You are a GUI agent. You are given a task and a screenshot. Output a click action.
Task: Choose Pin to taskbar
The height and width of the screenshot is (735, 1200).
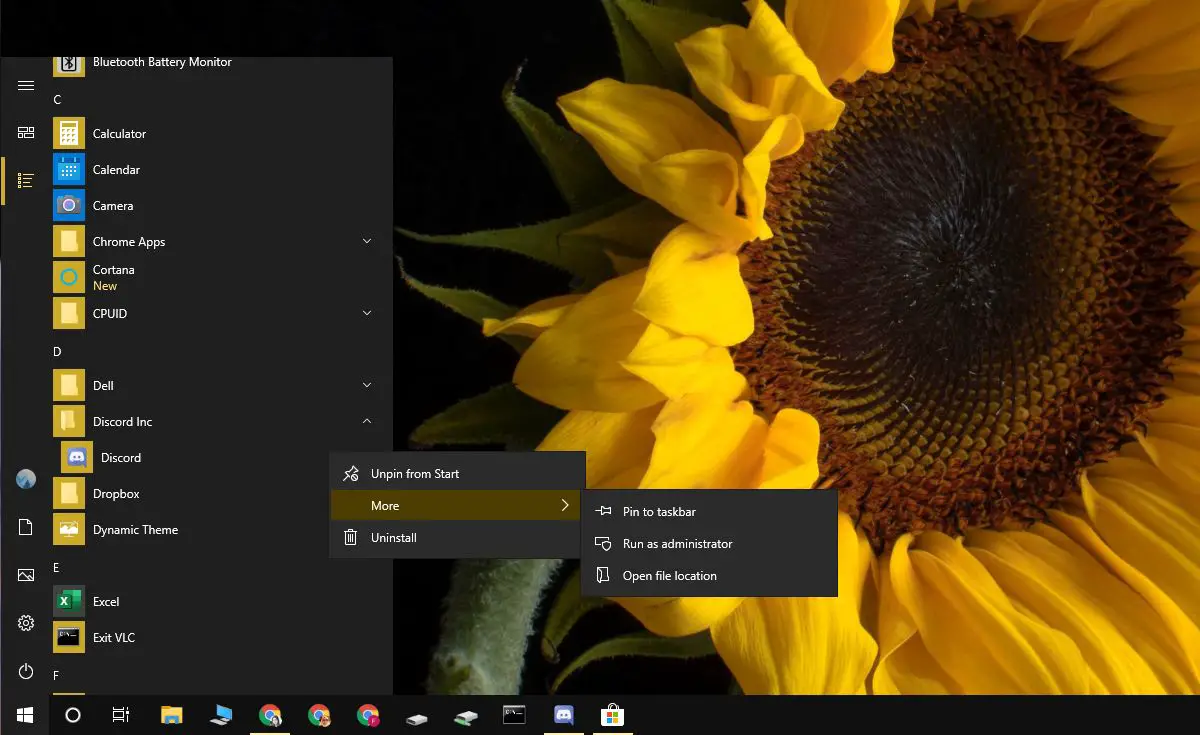click(658, 512)
